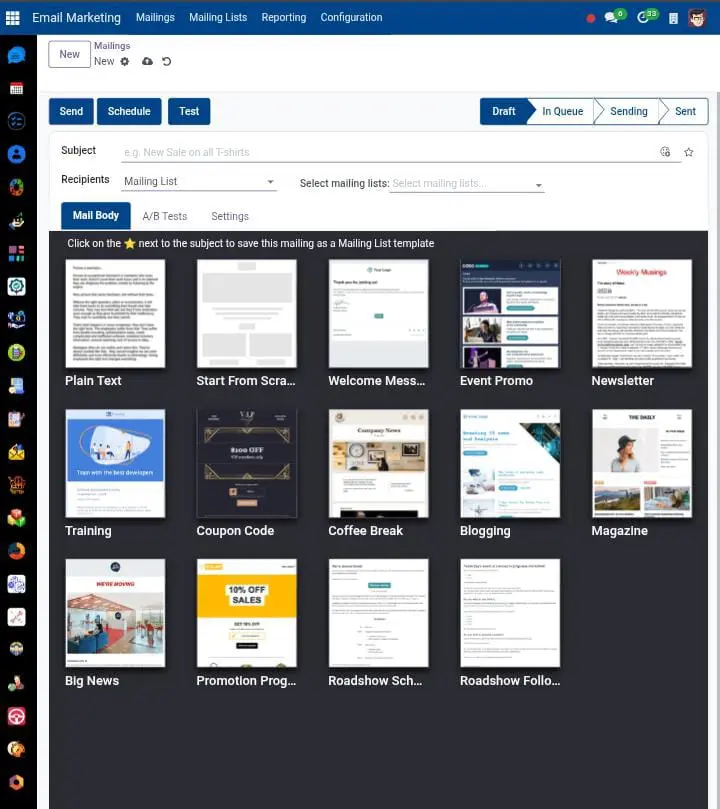Set status to Sending

click(628, 111)
